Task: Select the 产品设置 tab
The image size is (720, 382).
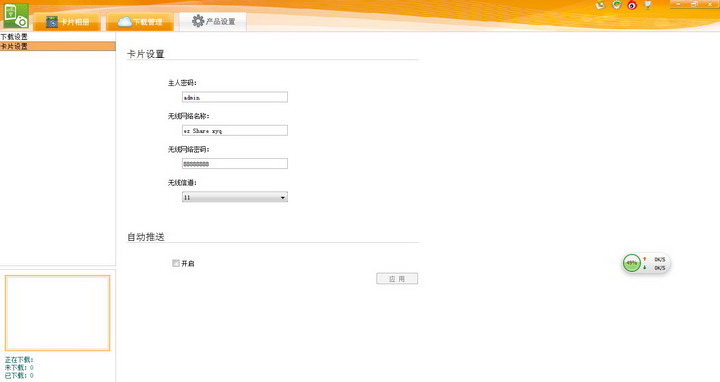Action: click(213, 21)
